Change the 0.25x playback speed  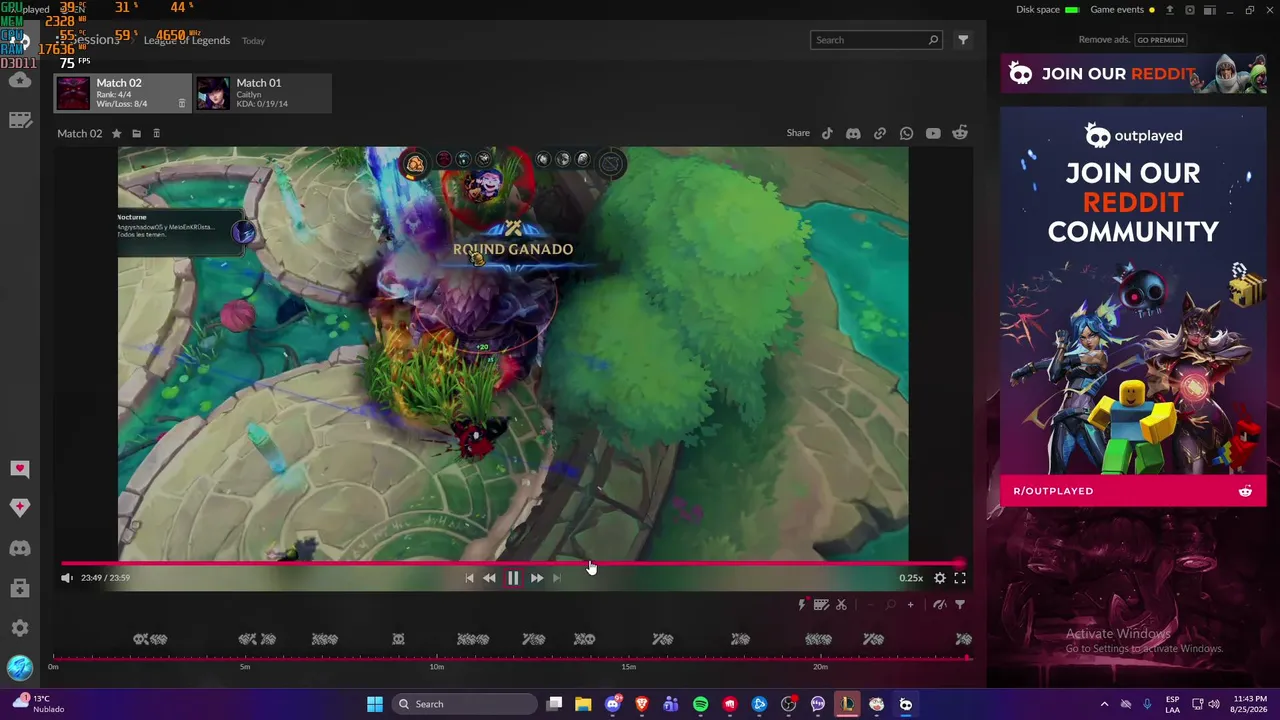pyautogui.click(x=911, y=578)
